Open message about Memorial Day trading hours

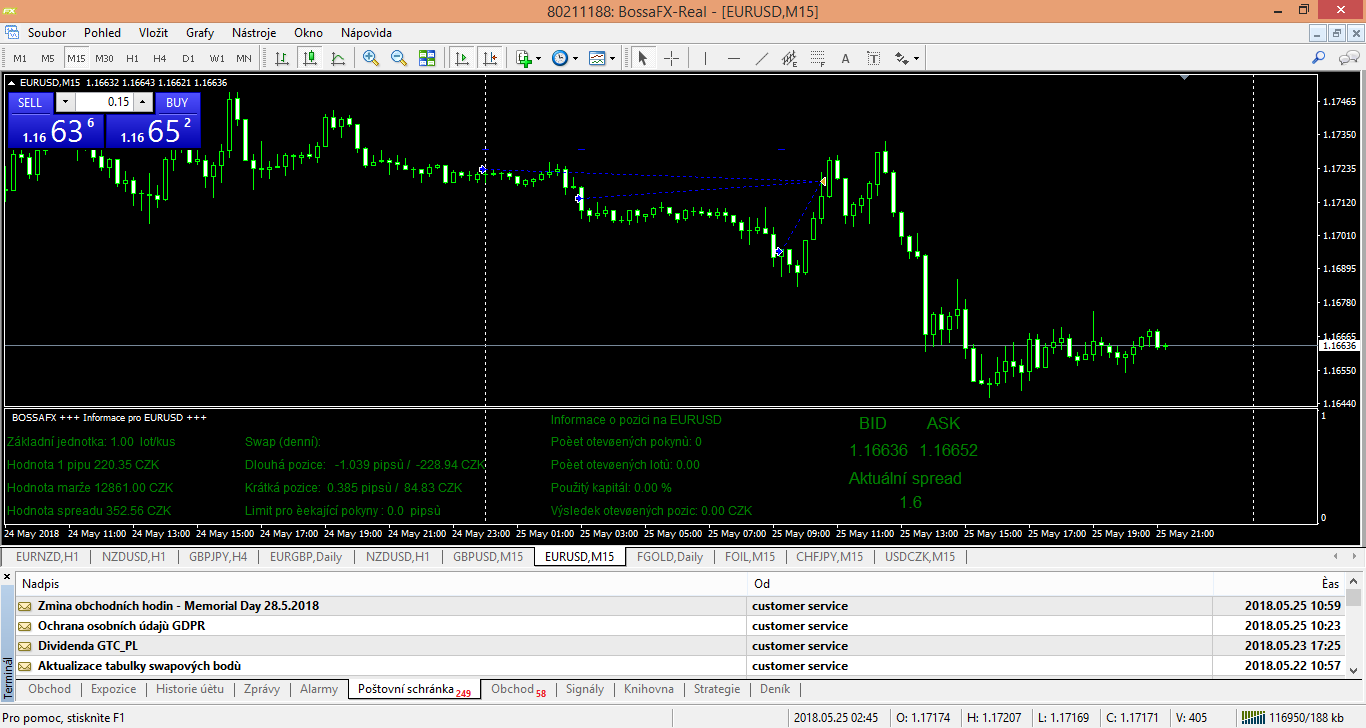(680, 606)
